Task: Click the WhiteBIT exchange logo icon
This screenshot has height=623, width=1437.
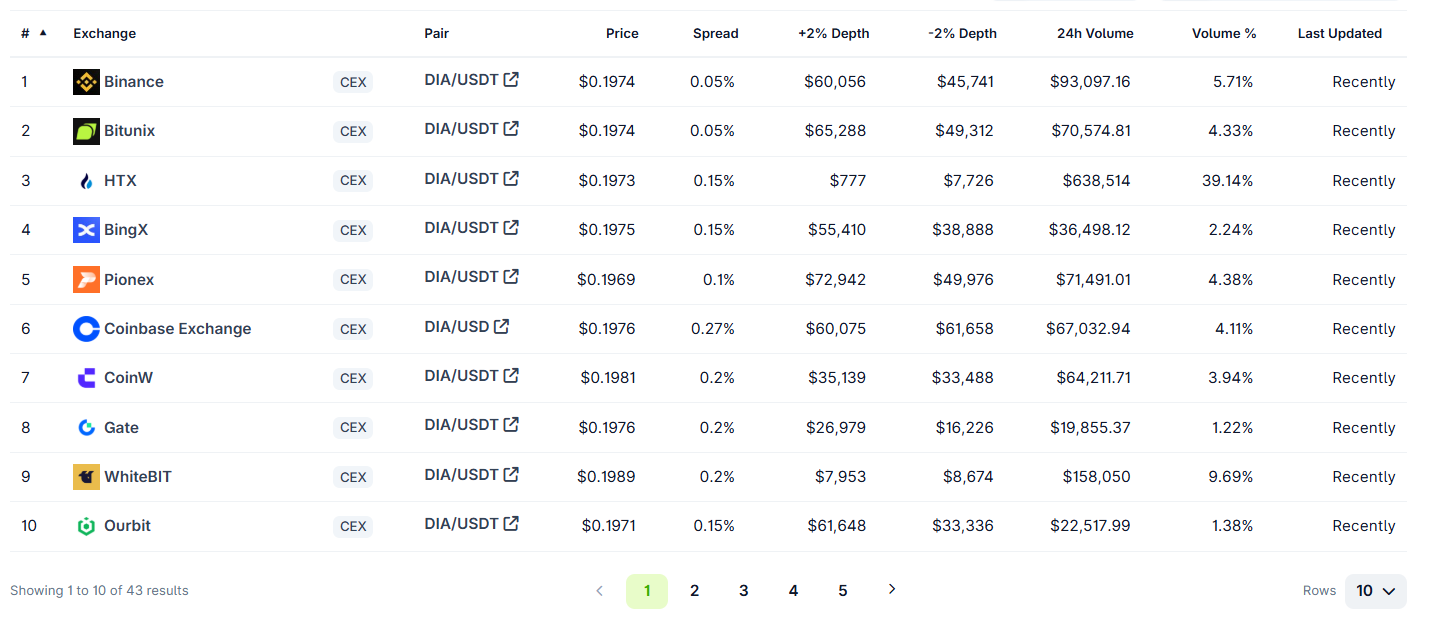Action: pos(86,477)
